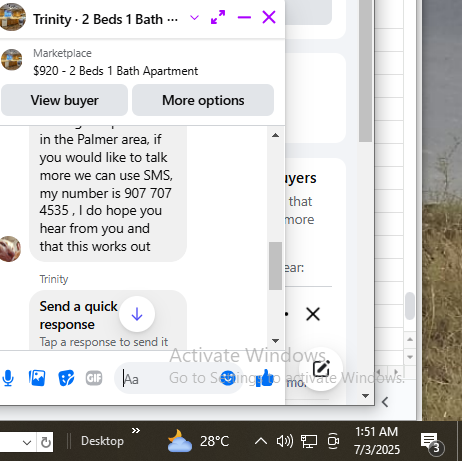Click the taskbar refresh icon

point(46,442)
